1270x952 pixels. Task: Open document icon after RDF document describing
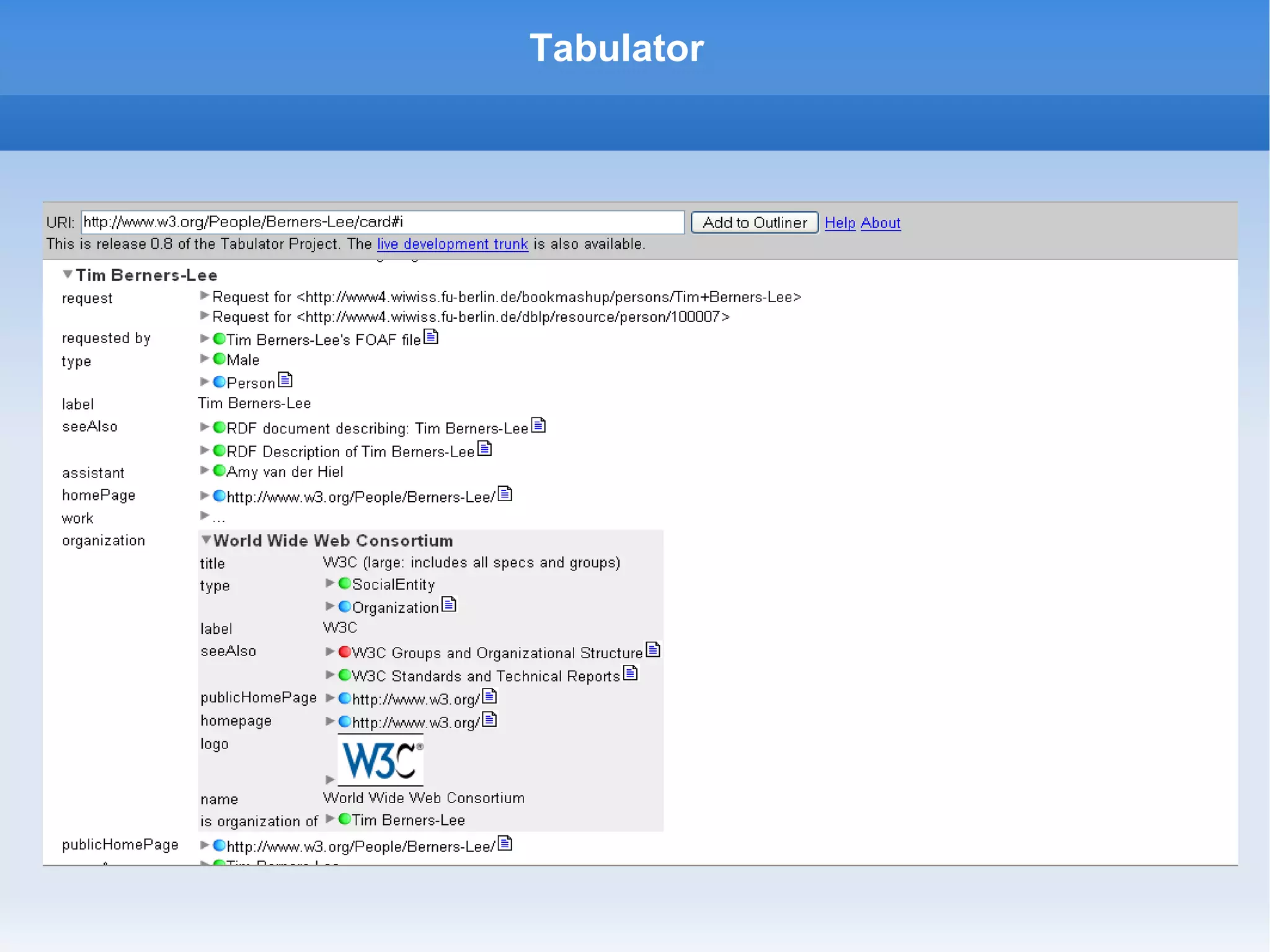point(539,425)
